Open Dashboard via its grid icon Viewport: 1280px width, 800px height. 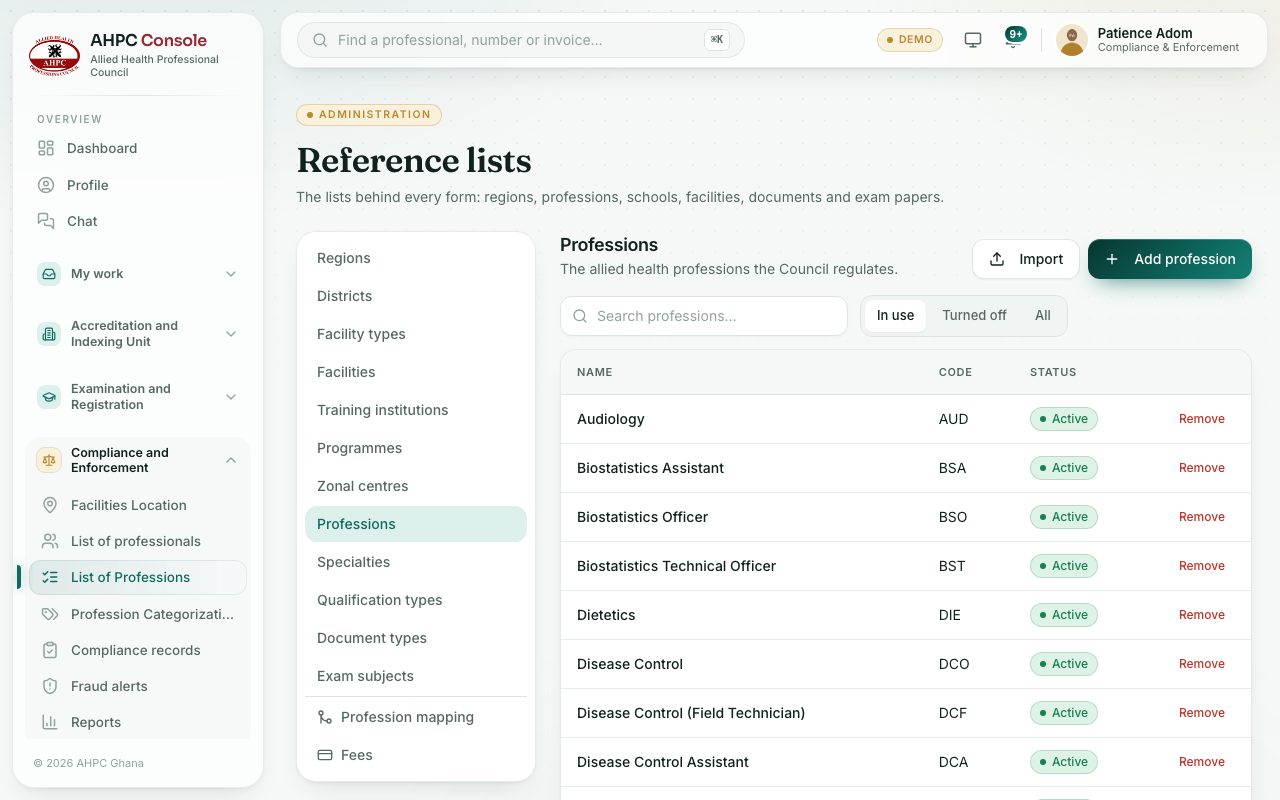pyautogui.click(x=46, y=148)
